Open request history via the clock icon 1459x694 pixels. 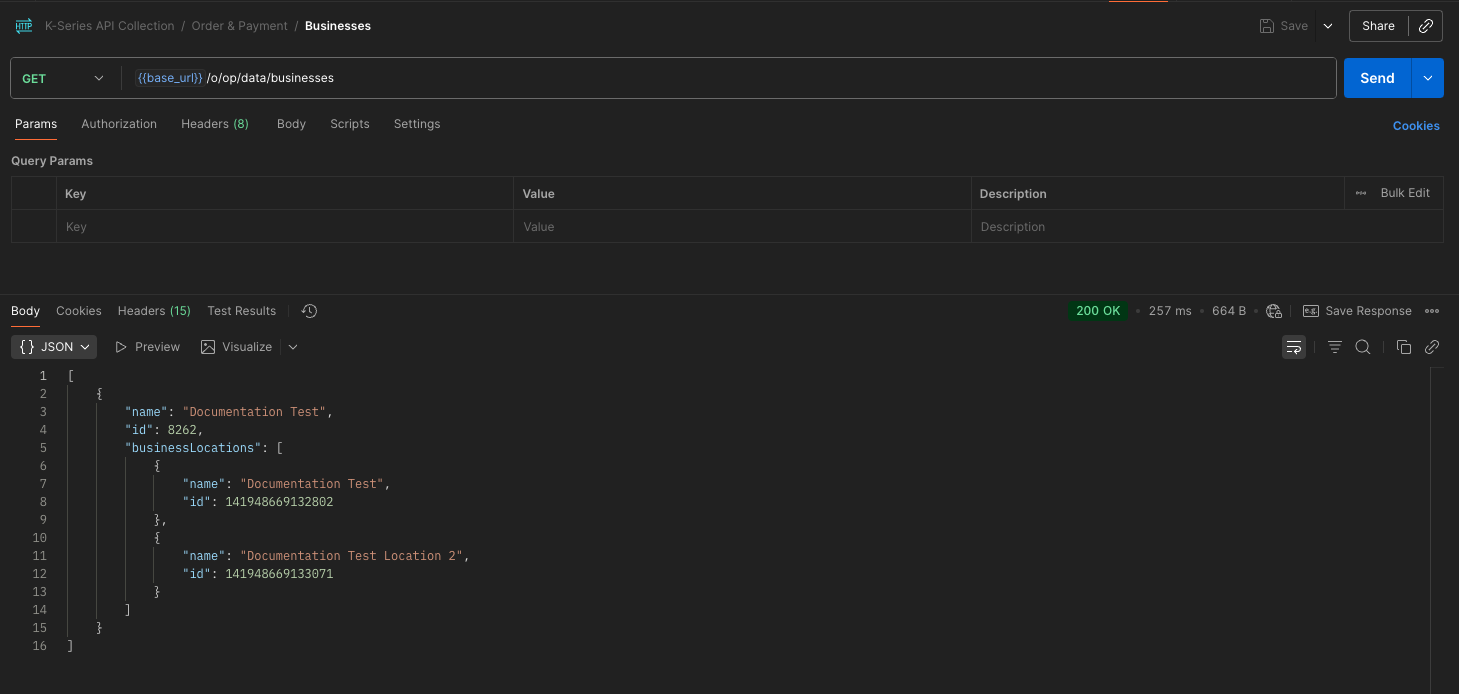(x=309, y=311)
